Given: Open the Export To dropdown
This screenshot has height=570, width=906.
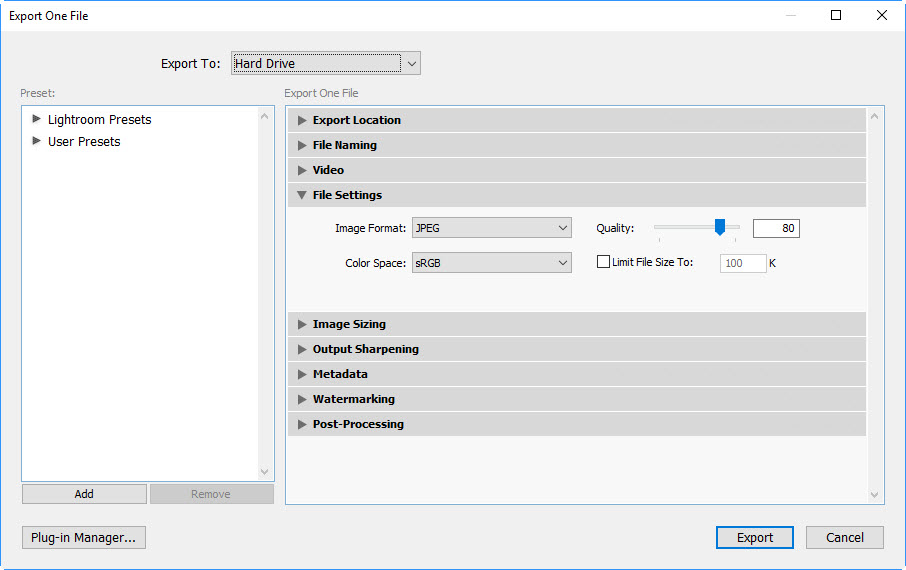Looking at the screenshot, I should click(x=326, y=64).
